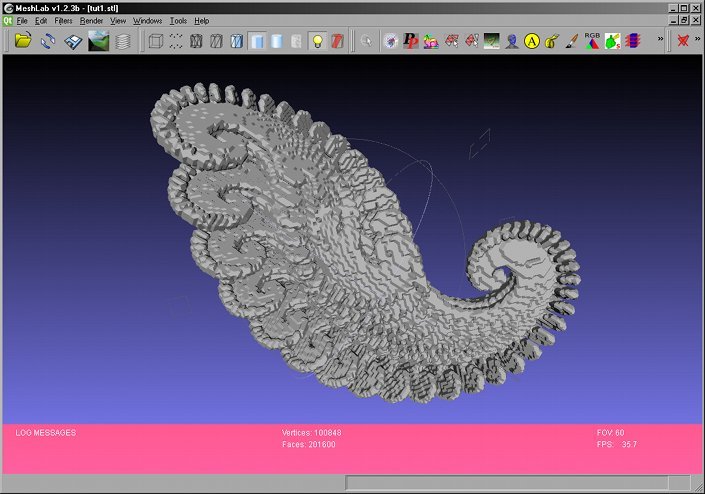
Task: Open the Layer dialog stack icon
Action: click(123, 41)
